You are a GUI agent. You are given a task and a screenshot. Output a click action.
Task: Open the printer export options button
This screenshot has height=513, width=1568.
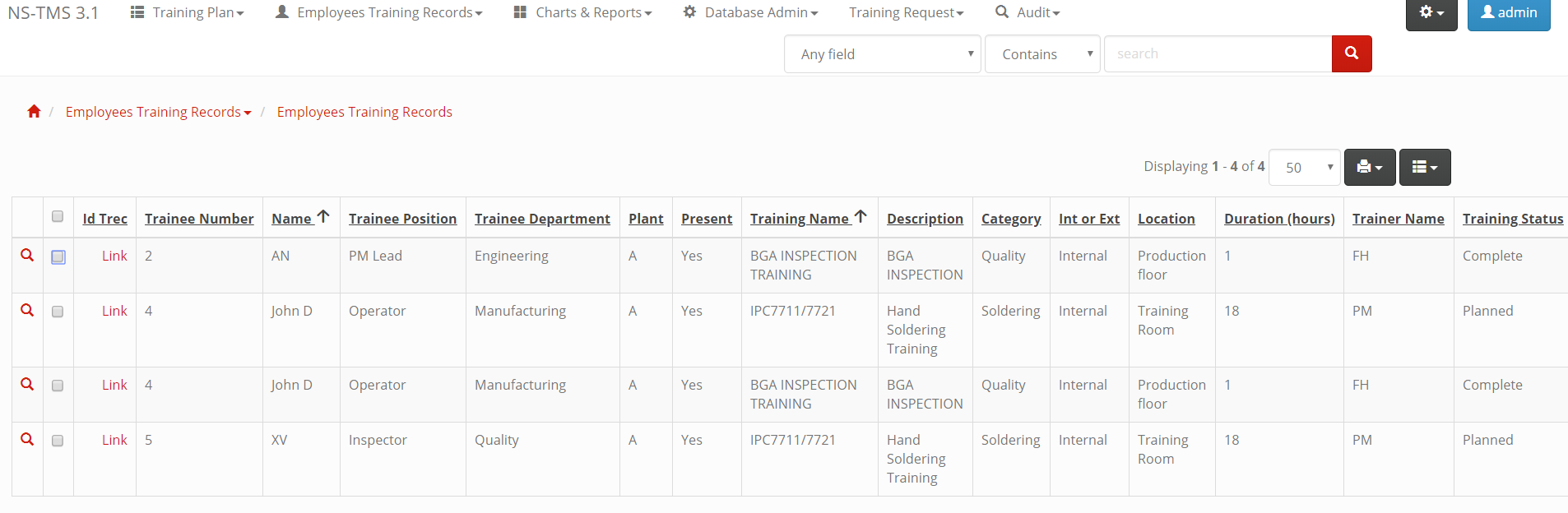pyautogui.click(x=1369, y=167)
